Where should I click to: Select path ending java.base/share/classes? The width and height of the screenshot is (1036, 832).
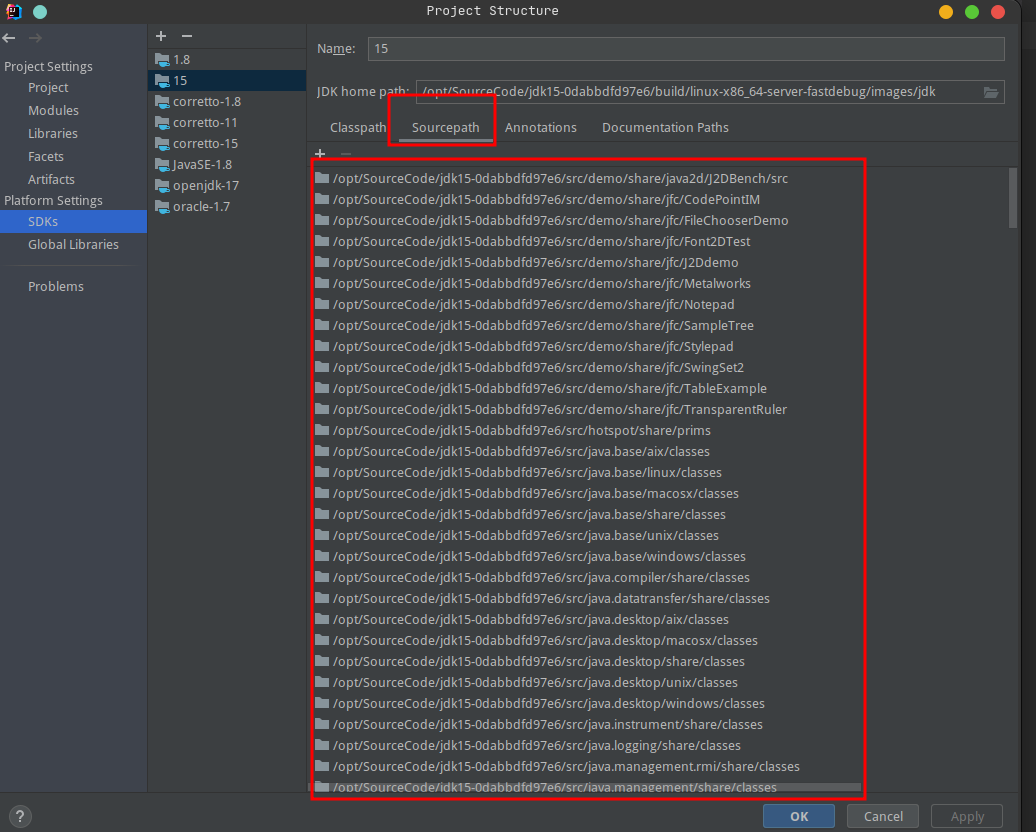529,515
